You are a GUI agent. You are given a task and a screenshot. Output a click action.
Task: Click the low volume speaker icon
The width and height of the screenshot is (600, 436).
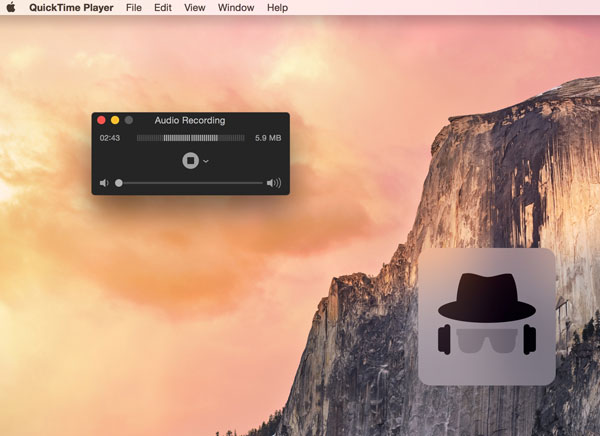tap(104, 183)
